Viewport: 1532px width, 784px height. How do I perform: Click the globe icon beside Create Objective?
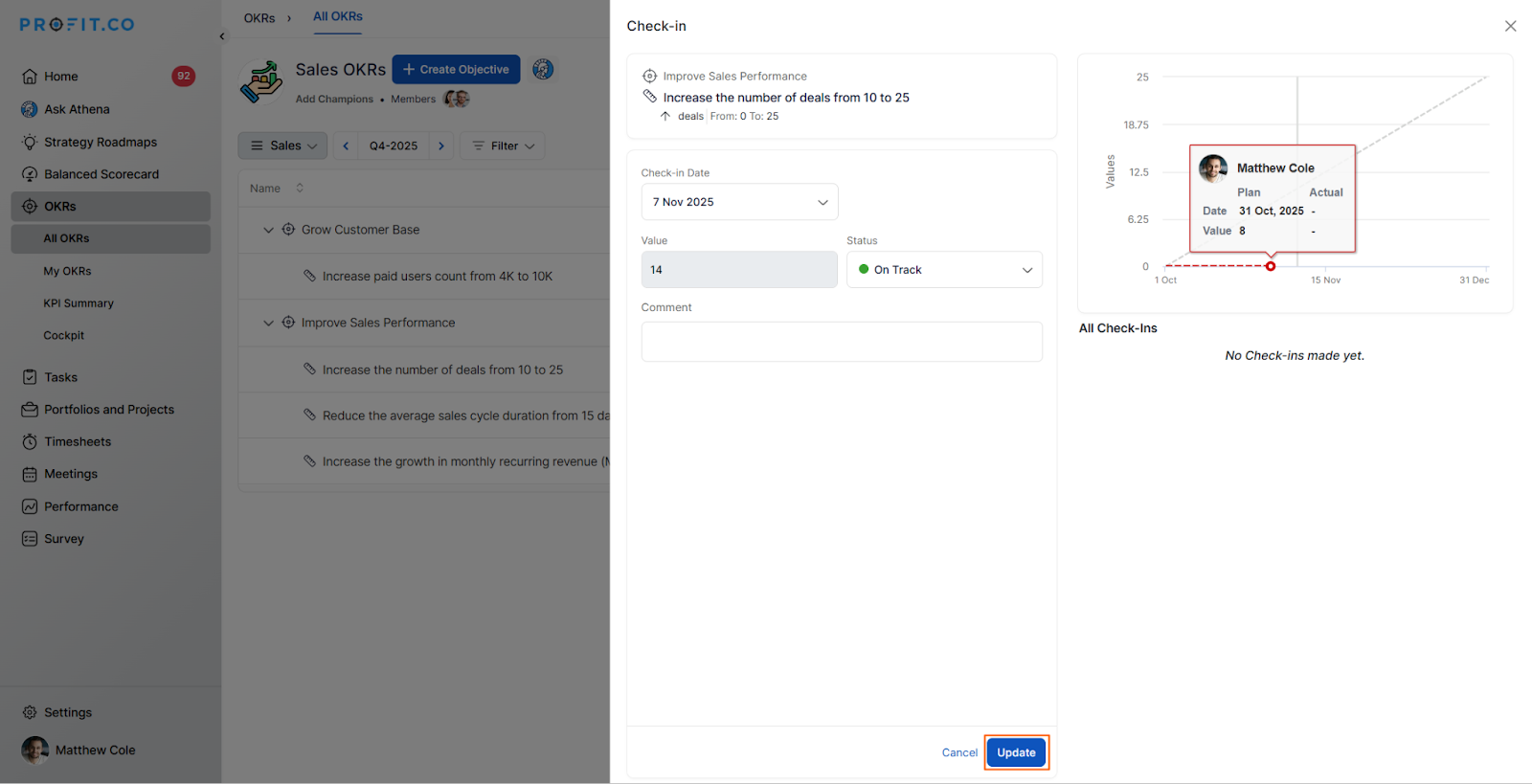543,69
